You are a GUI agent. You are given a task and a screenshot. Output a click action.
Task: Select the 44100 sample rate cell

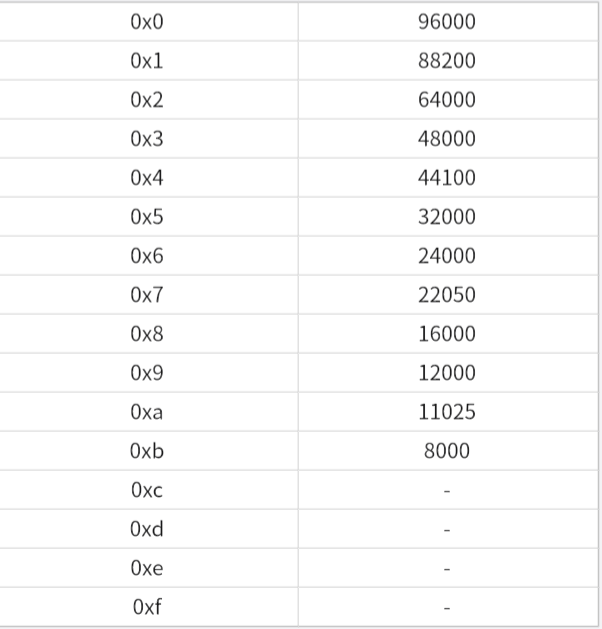(x=446, y=178)
